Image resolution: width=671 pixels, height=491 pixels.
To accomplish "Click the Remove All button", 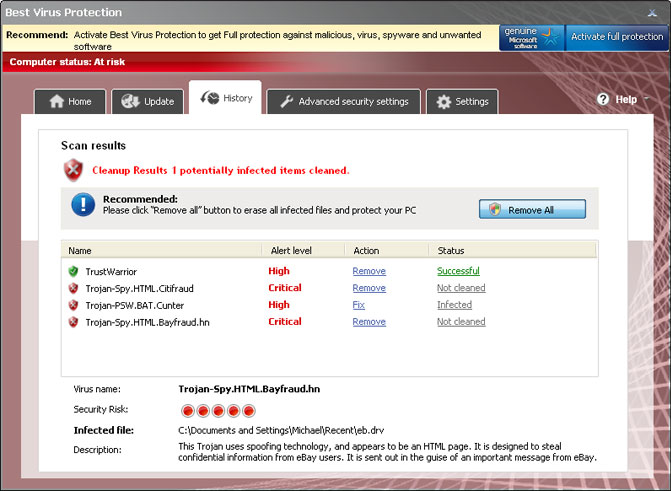I will click(x=532, y=209).
